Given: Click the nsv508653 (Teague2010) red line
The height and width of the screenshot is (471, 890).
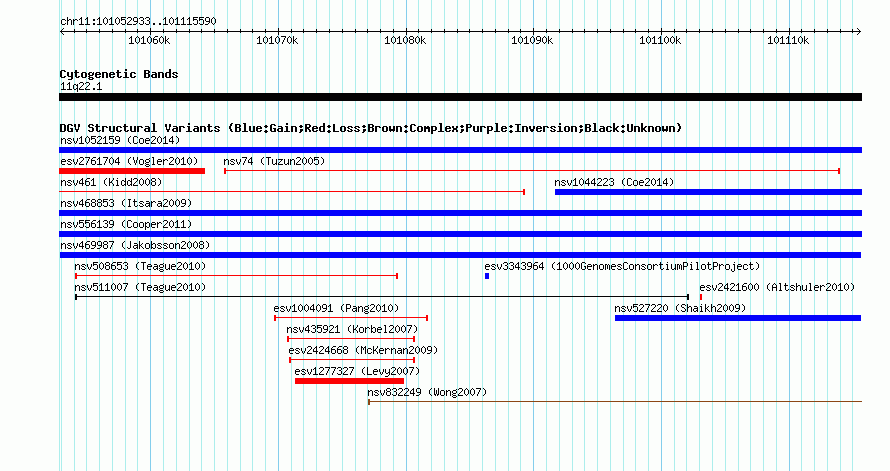Looking at the screenshot, I should click(236, 276).
